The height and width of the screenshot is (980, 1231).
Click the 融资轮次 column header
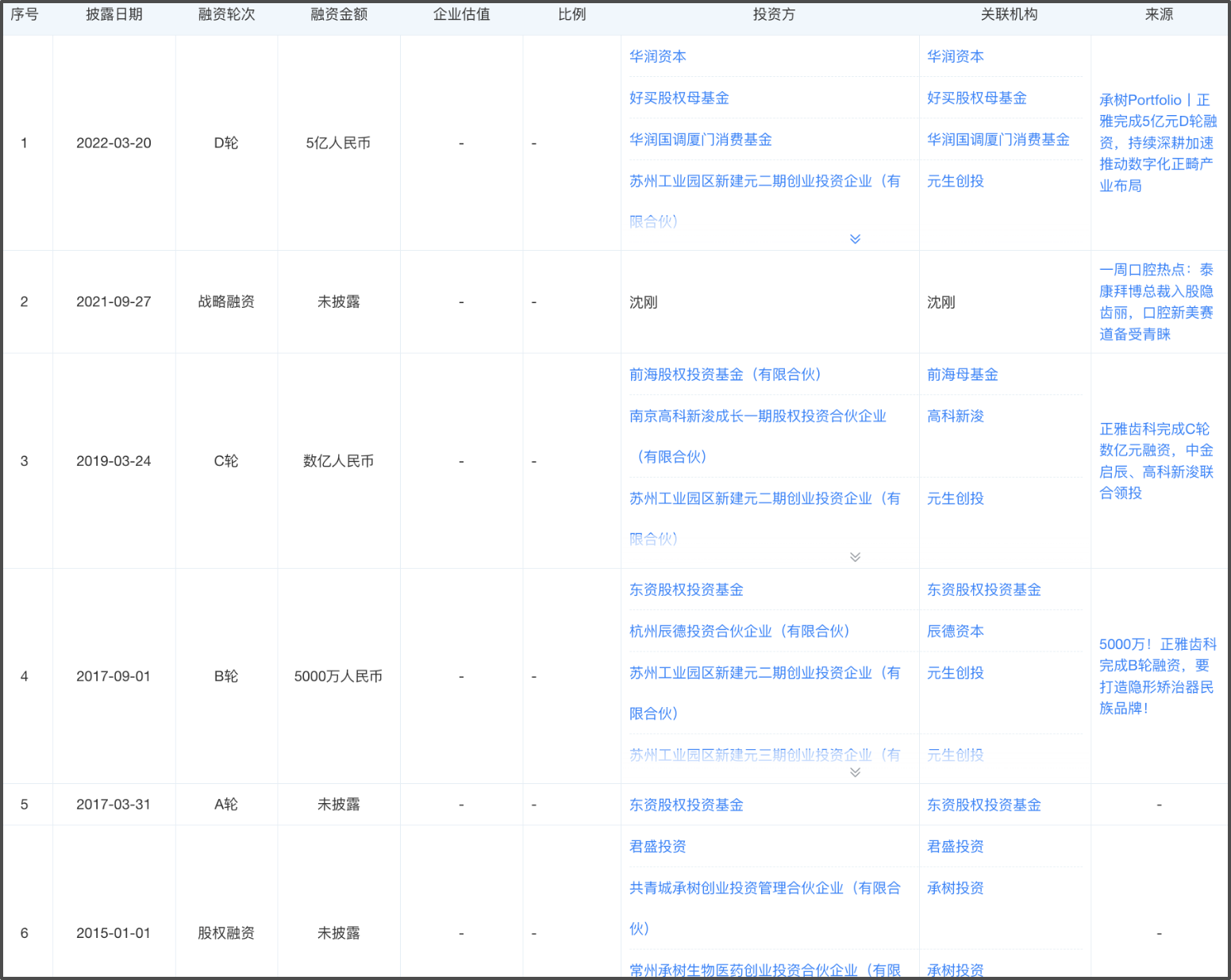pyautogui.click(x=225, y=13)
